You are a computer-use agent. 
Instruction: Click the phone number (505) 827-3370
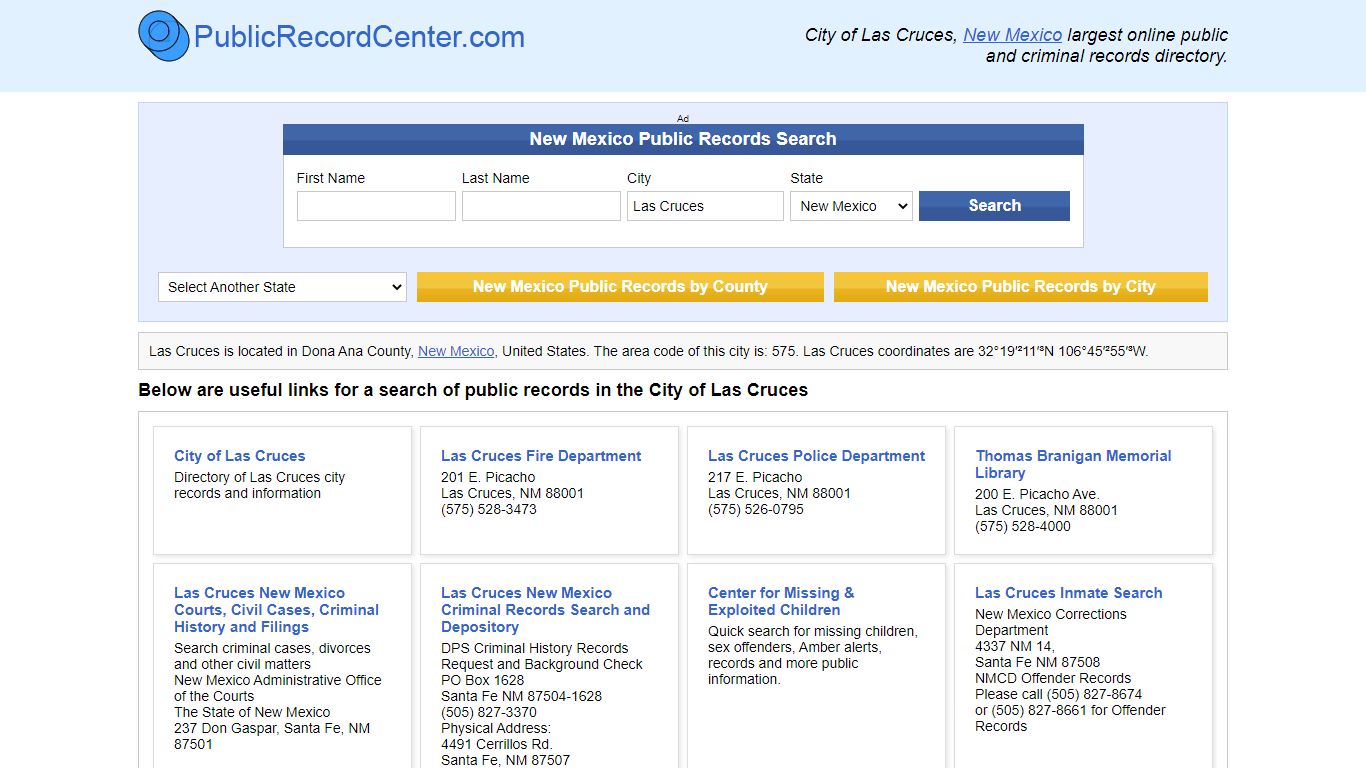click(489, 712)
